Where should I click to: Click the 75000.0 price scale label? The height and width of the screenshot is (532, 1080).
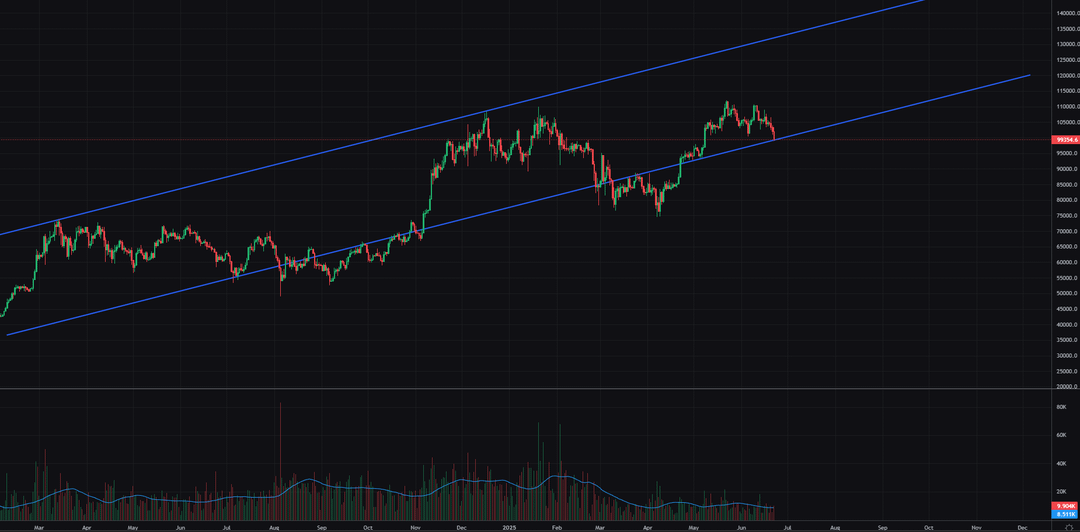[x=1066, y=216]
